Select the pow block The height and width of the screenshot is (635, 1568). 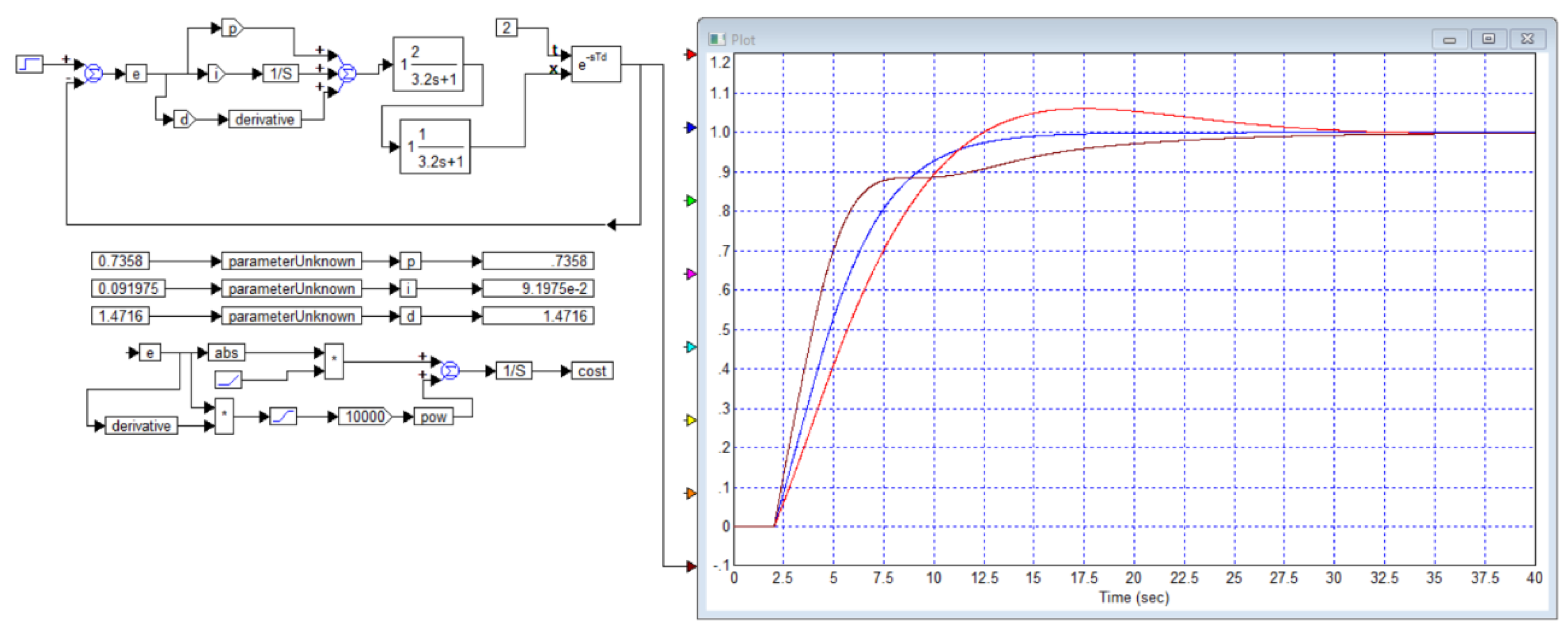pos(433,417)
